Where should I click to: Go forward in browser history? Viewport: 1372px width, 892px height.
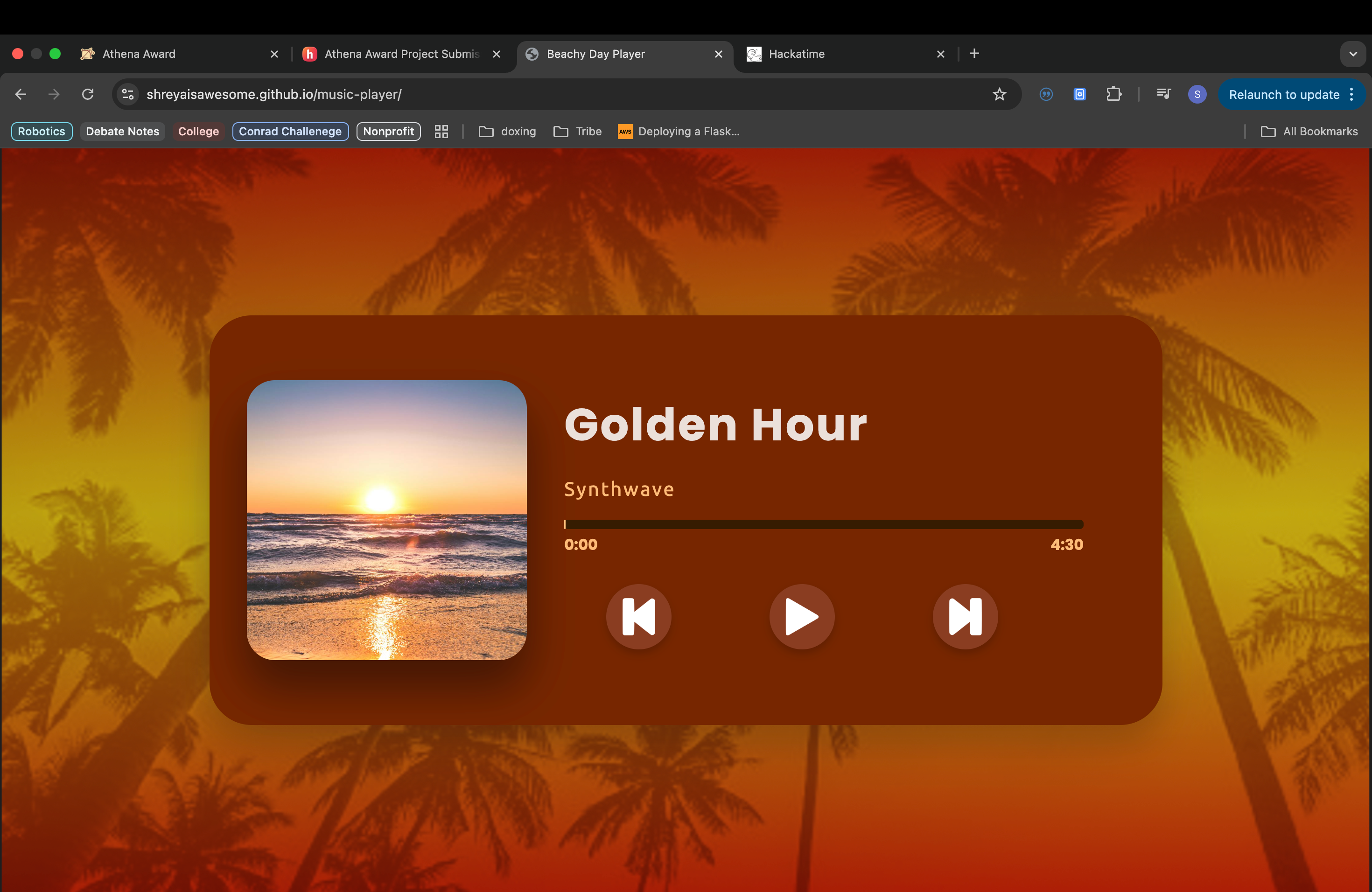tap(54, 95)
